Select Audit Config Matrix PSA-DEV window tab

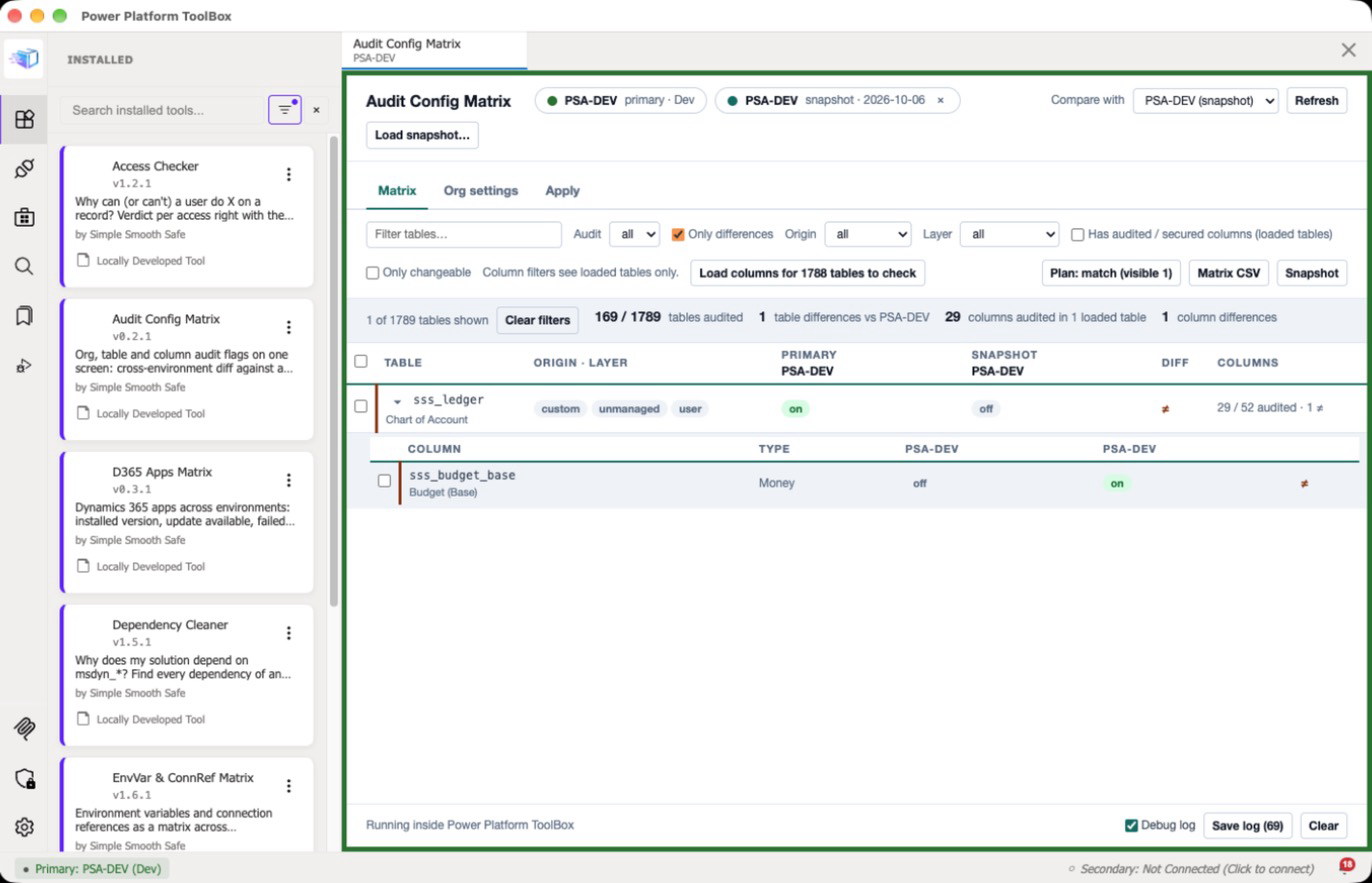tap(434, 50)
